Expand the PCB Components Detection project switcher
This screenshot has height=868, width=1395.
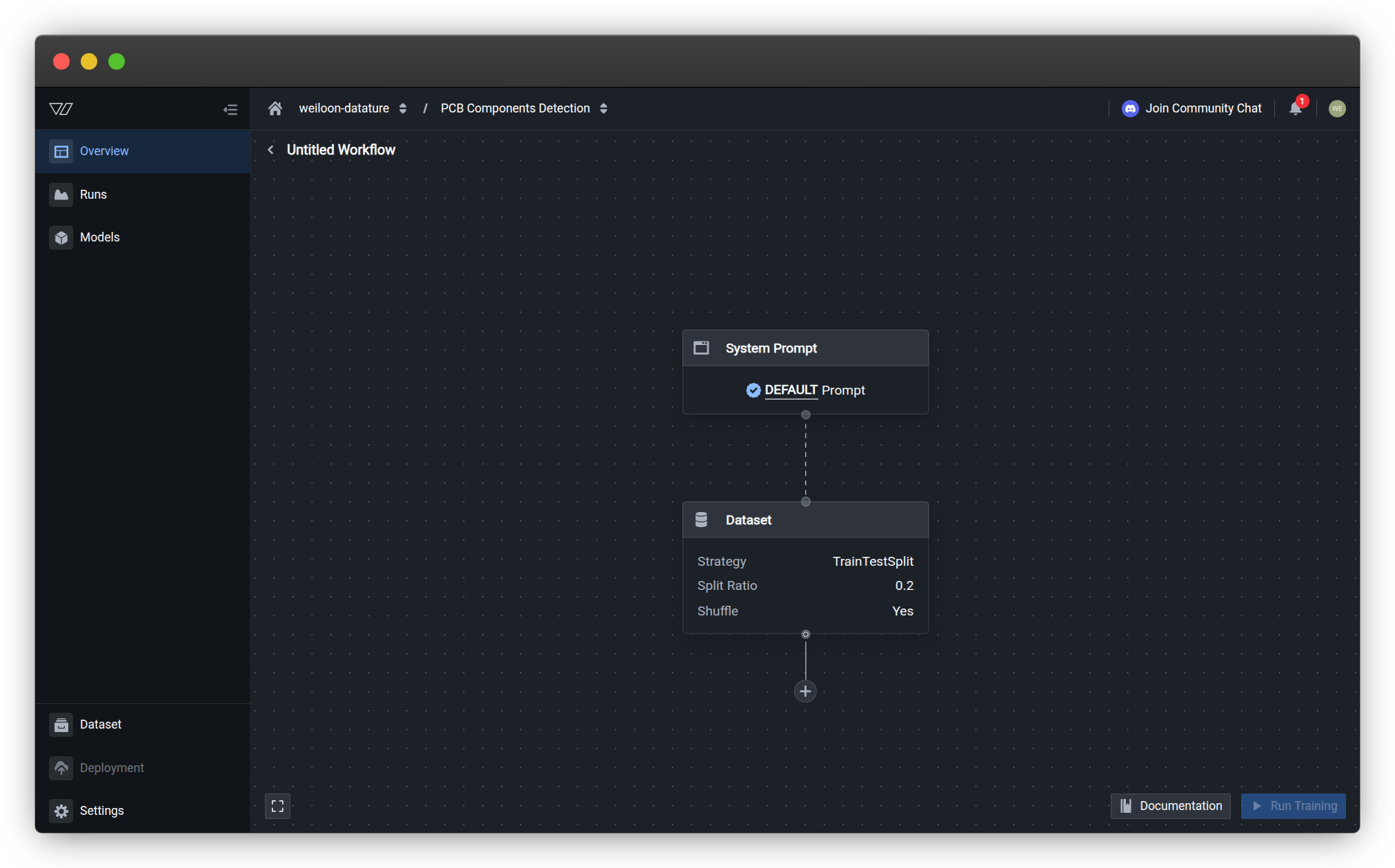604,108
